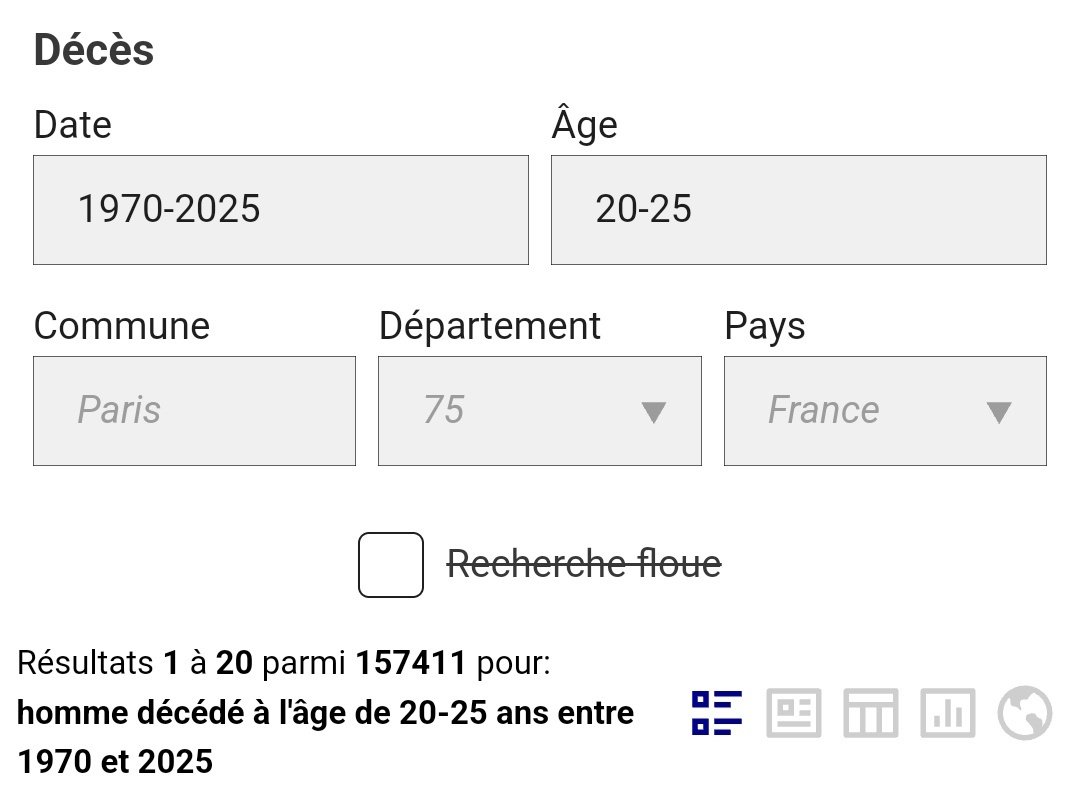This screenshot has height=807, width=1080.
Task: Open the Département combo box showing 75
Action: [540, 411]
